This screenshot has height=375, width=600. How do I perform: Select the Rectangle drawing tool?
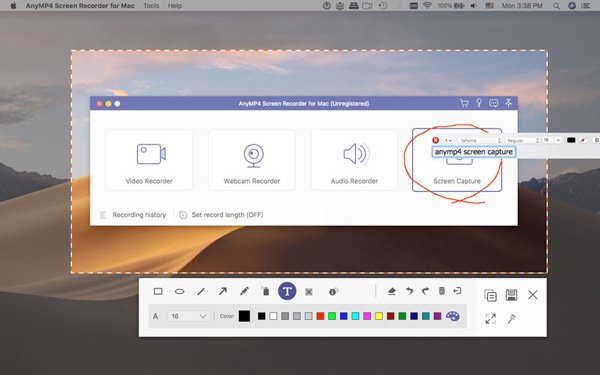[158, 292]
